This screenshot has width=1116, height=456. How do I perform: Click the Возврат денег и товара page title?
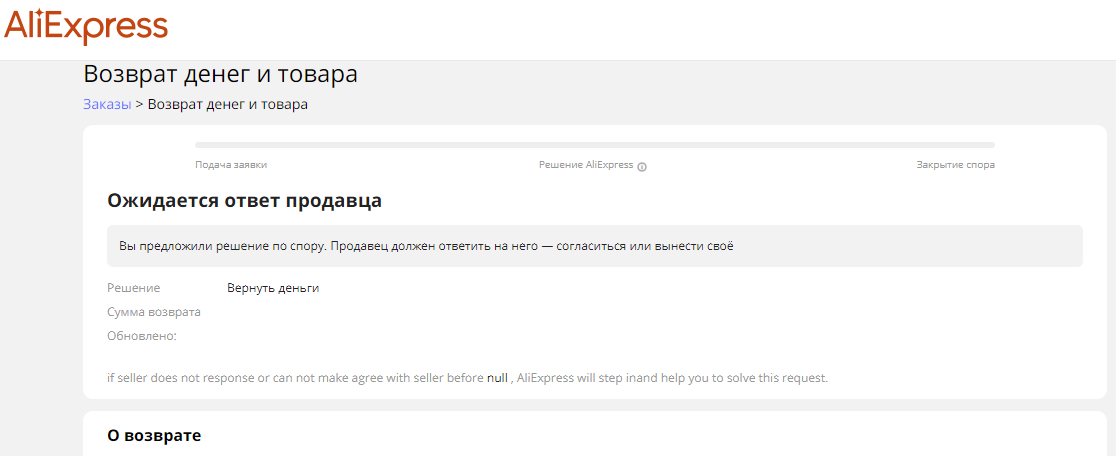point(220,74)
